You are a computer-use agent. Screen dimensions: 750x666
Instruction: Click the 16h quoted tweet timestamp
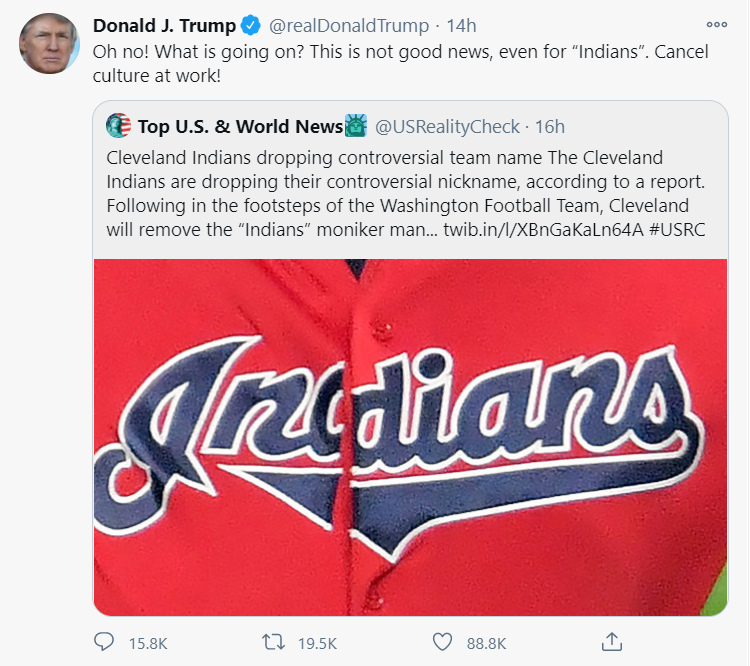coord(550,127)
